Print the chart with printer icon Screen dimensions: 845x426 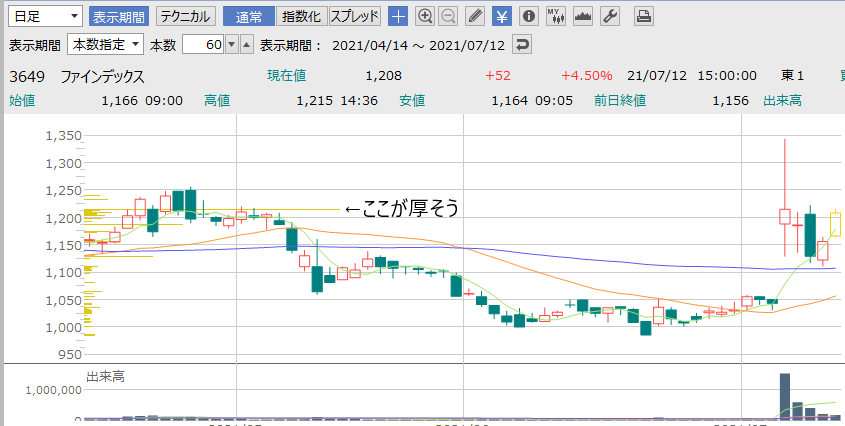[642, 16]
